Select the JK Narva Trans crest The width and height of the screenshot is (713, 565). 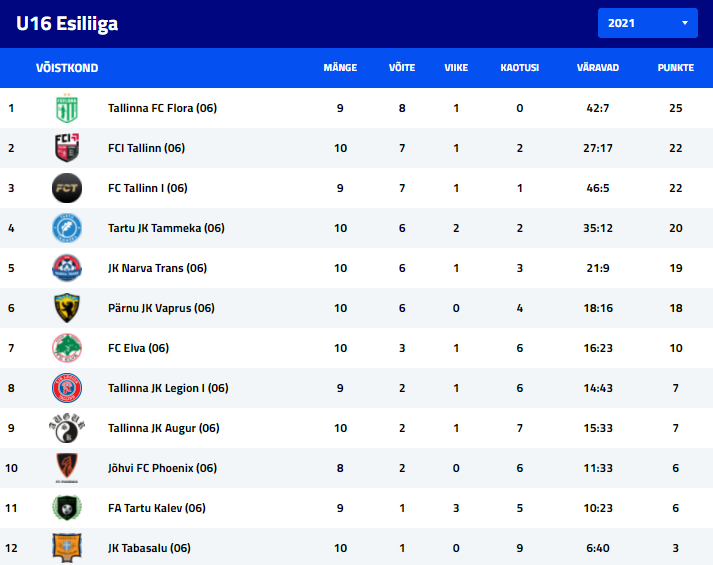tap(67, 268)
